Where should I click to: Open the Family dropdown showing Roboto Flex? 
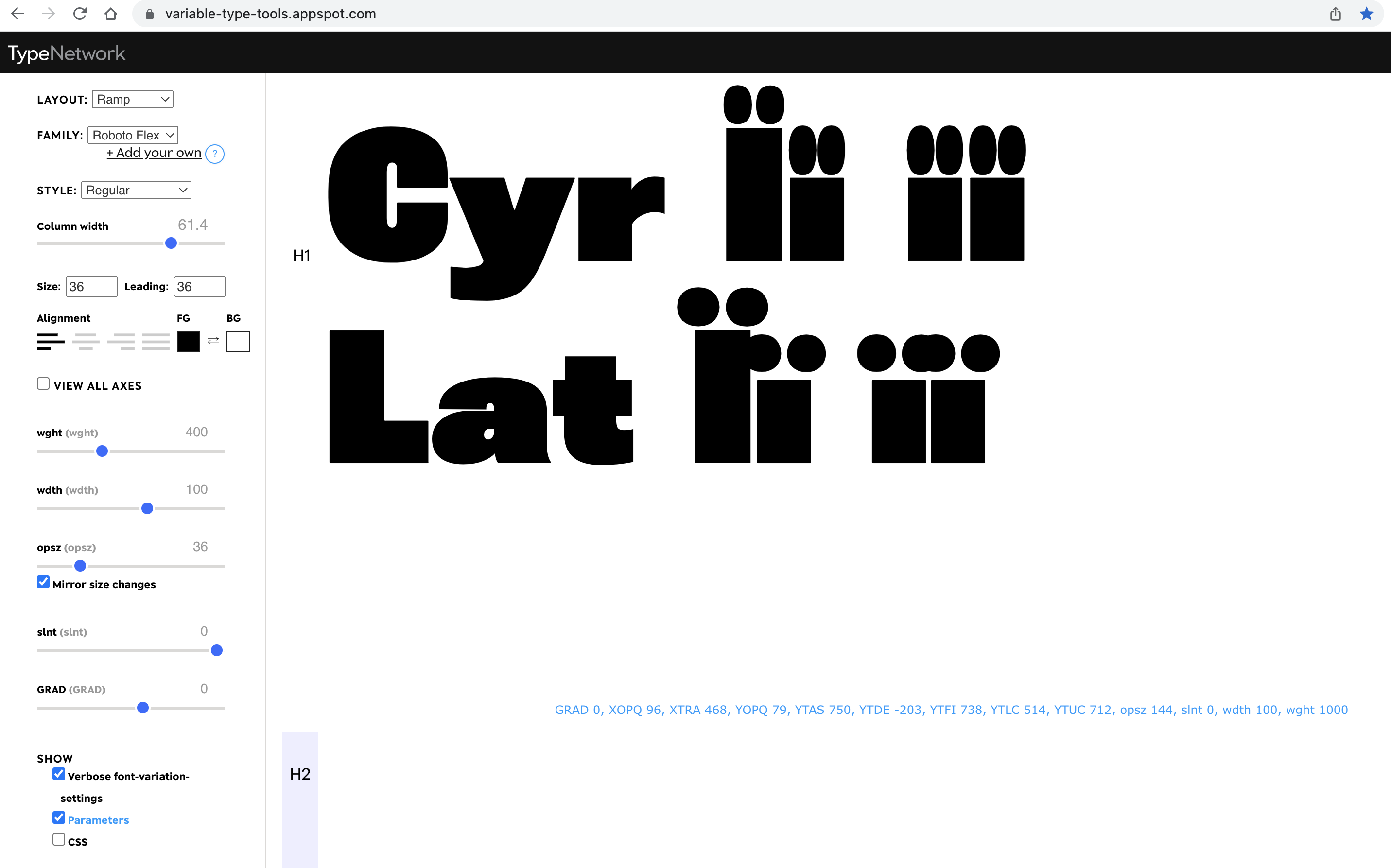click(133, 135)
